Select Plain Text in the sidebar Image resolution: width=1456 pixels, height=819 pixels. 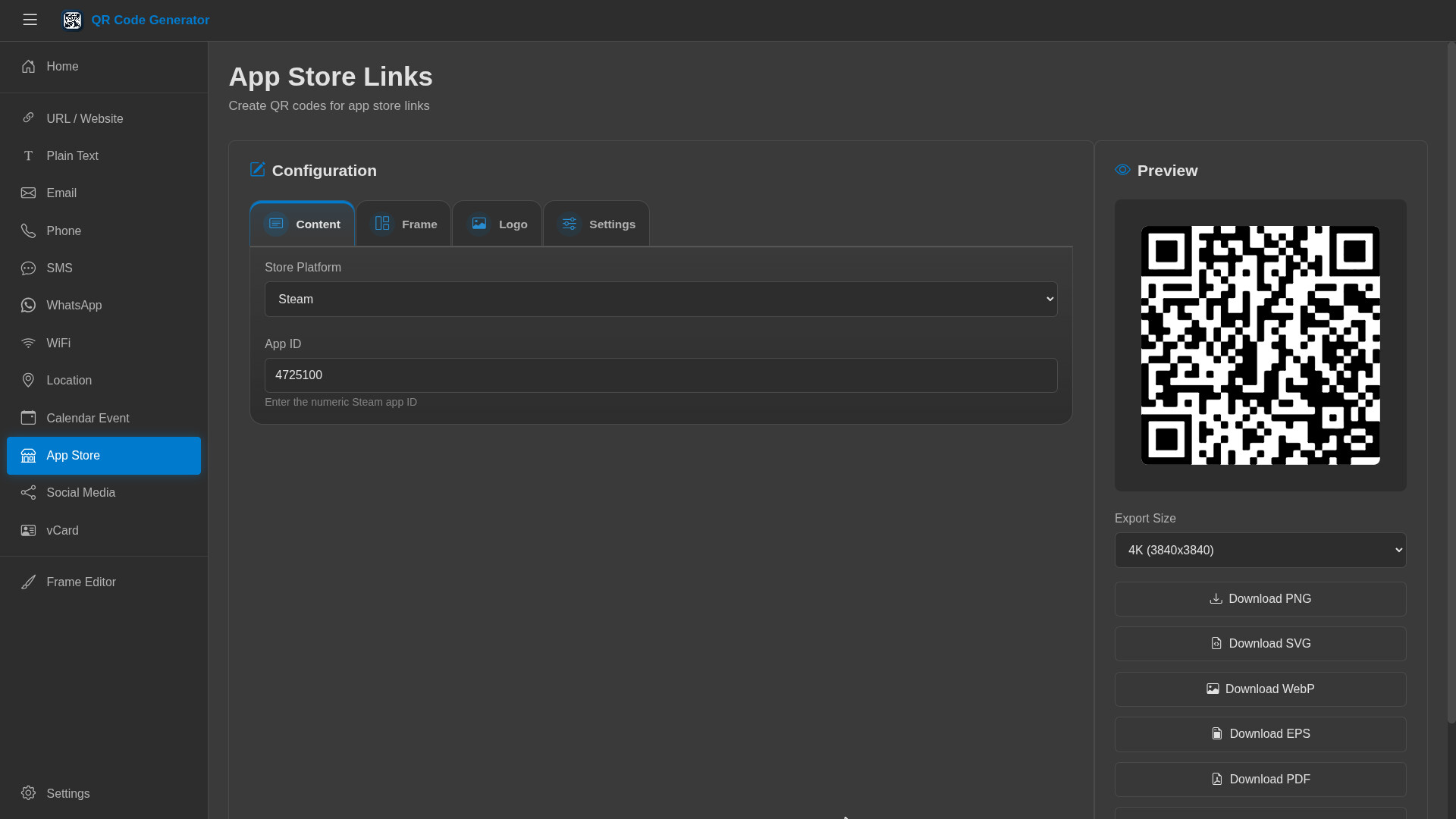(x=104, y=156)
